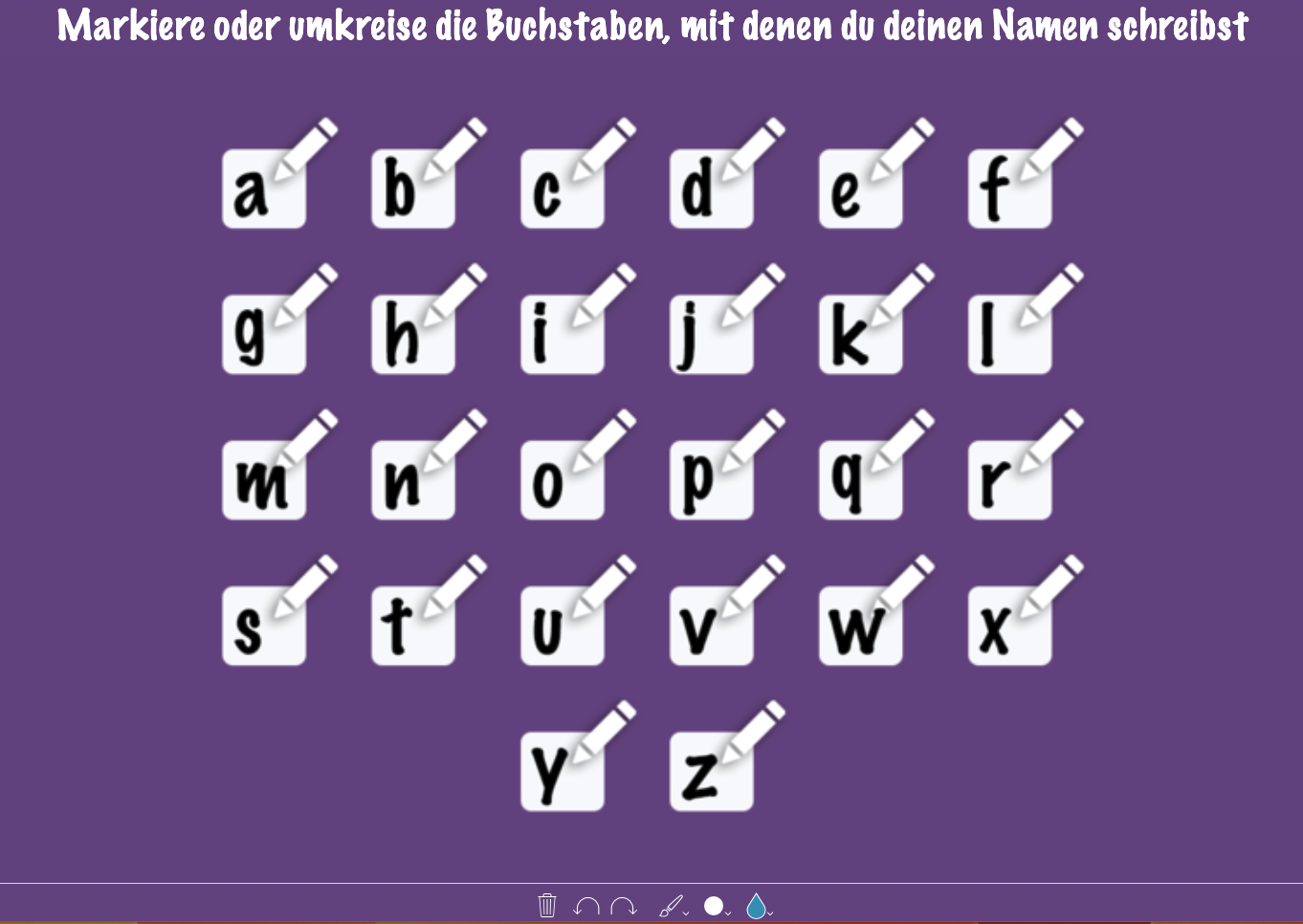
Task: Mark the letter w tile
Action: 861,626
